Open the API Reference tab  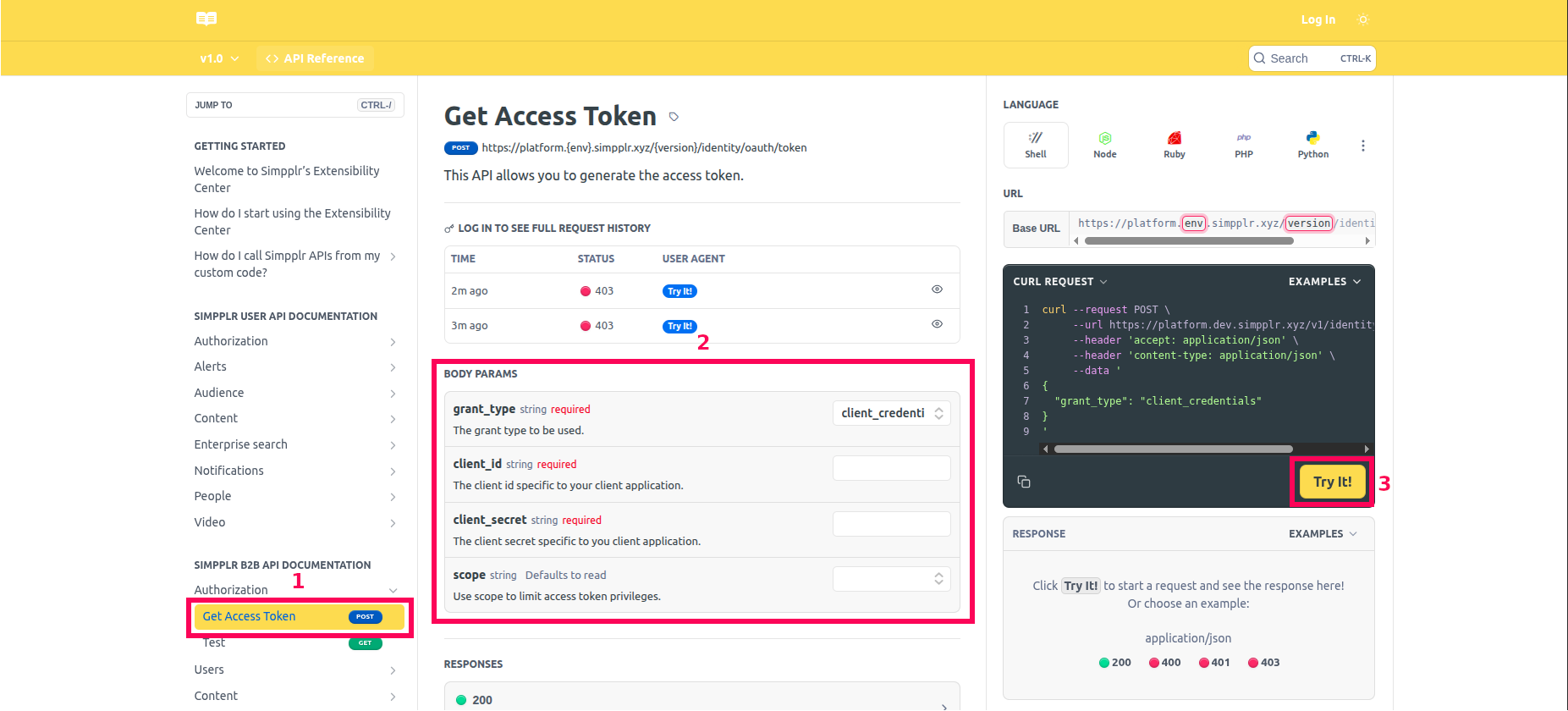pyautogui.click(x=315, y=58)
